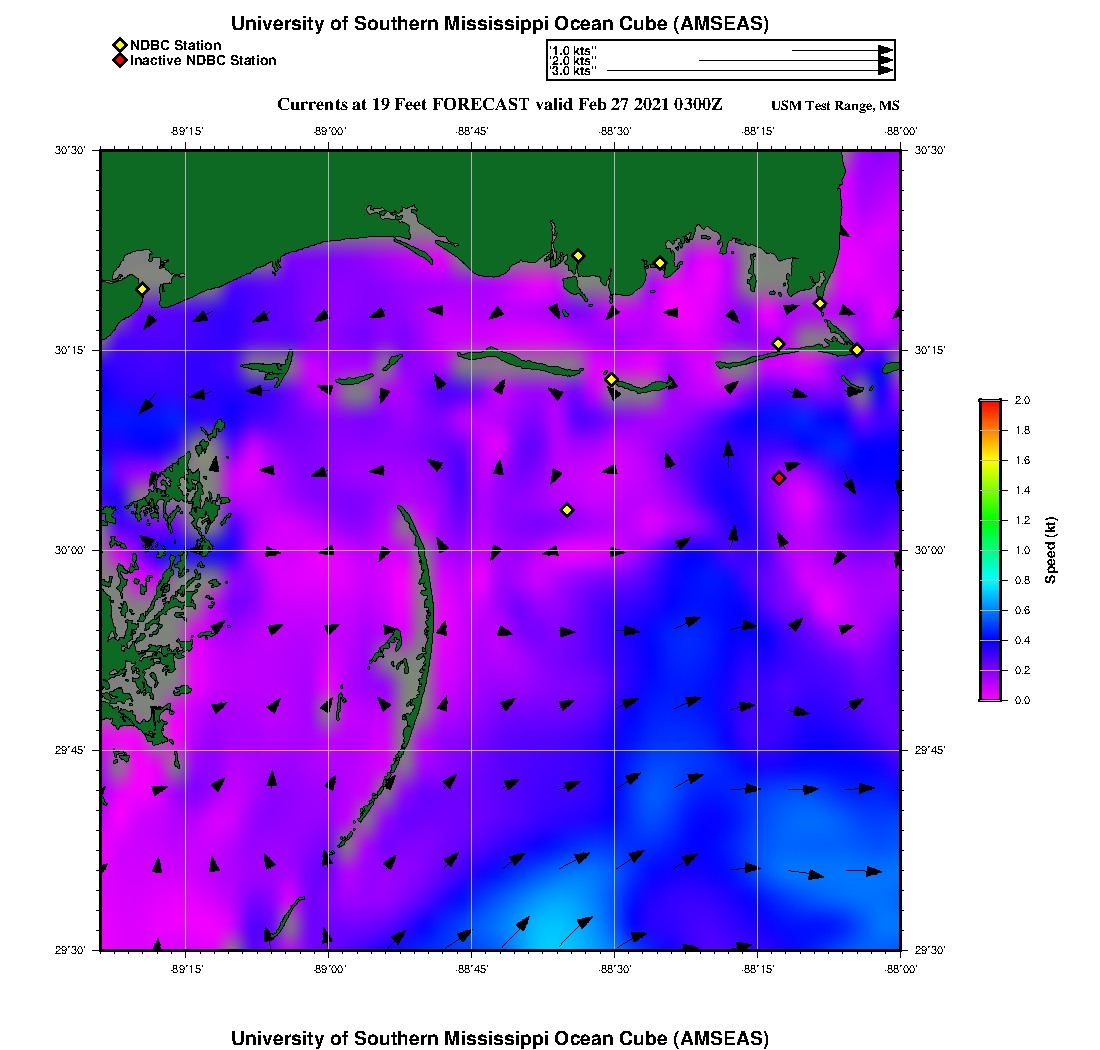The height and width of the screenshot is (1050, 1100).
Task: Click the top AMSEAS Ocean Cube title
Action: (500, 24)
